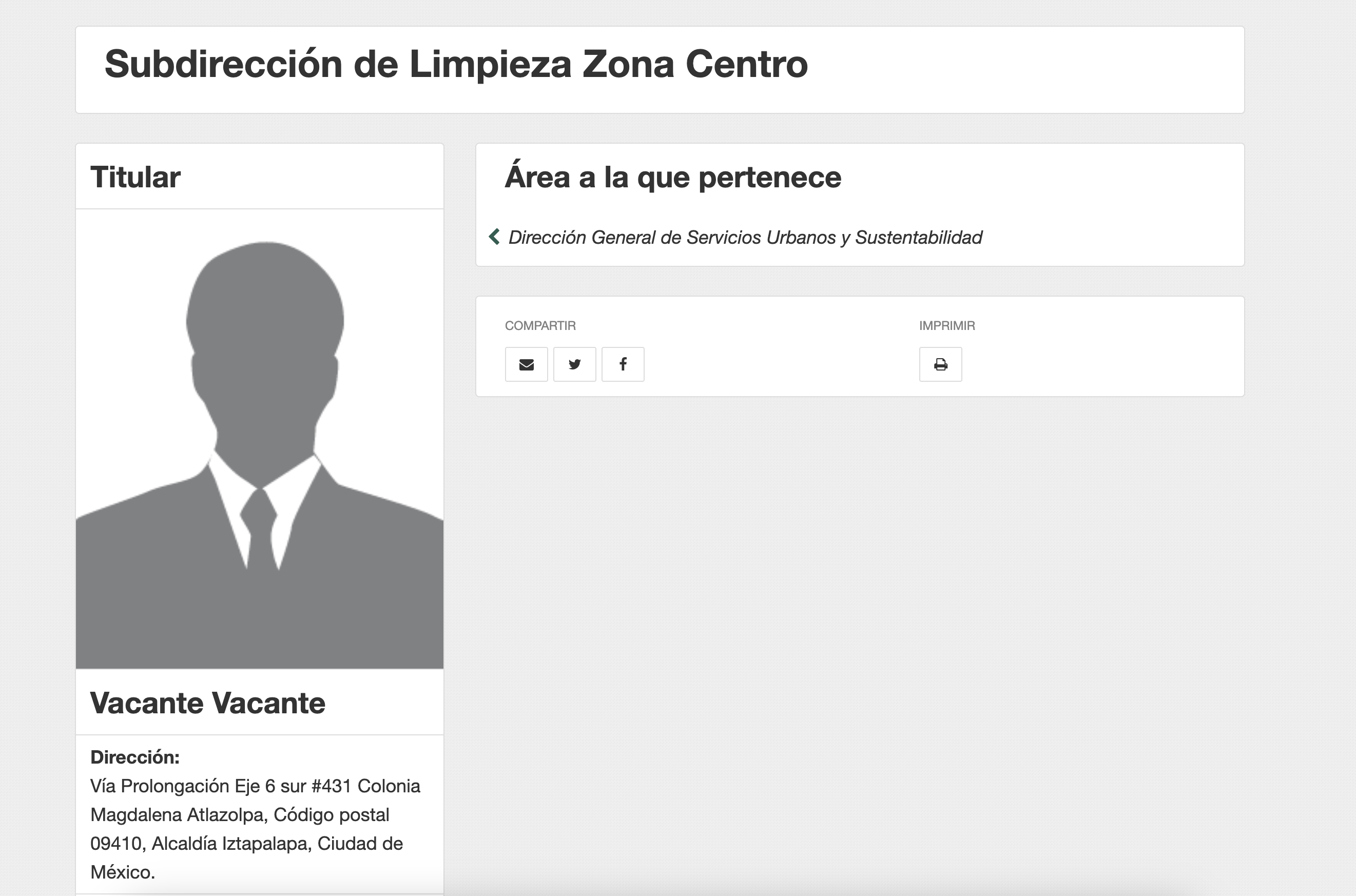
Task: Select the name Vacante Vacante
Action: pos(207,703)
